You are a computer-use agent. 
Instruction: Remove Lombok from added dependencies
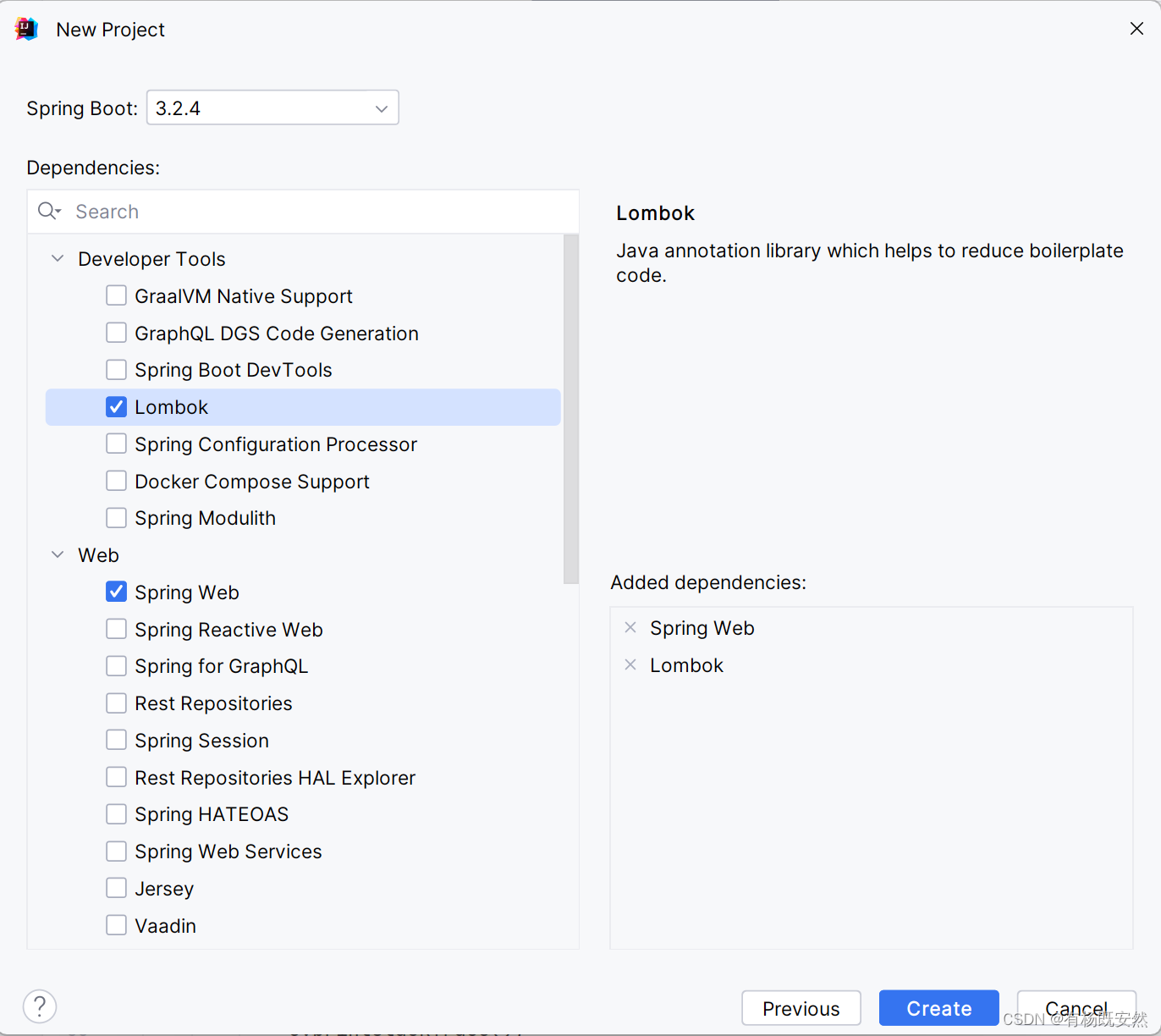click(x=630, y=664)
